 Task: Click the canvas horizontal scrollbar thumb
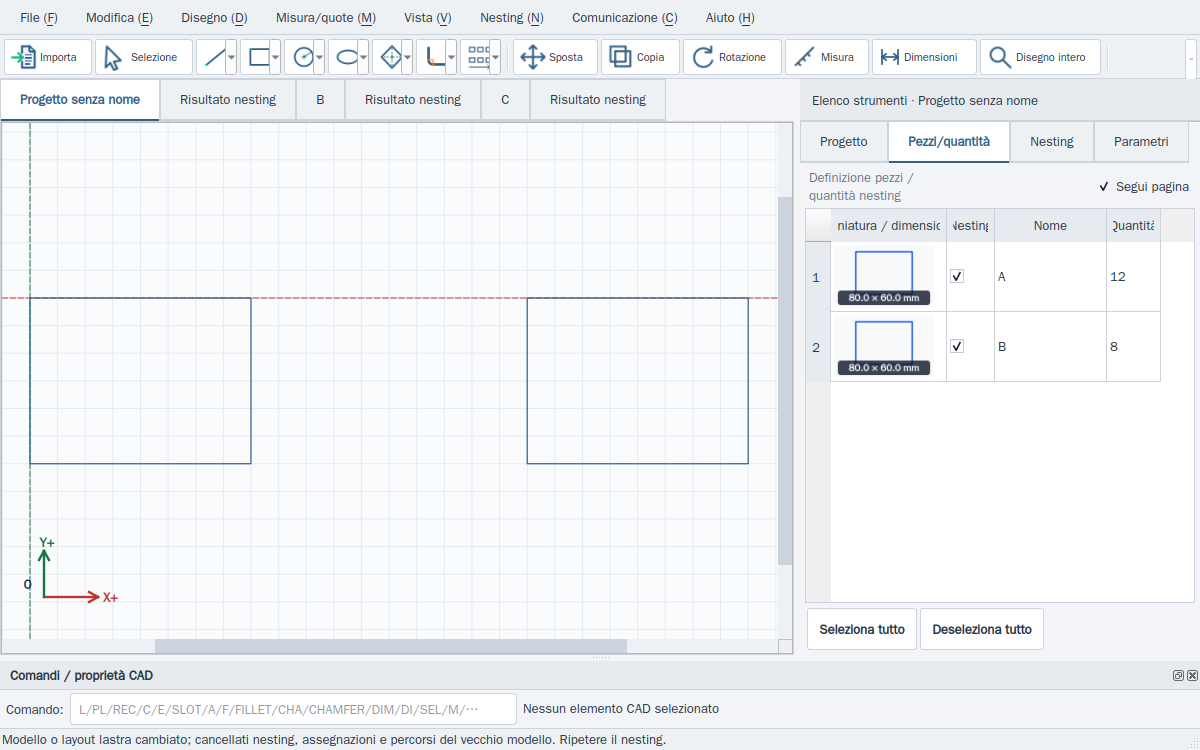coord(390,646)
